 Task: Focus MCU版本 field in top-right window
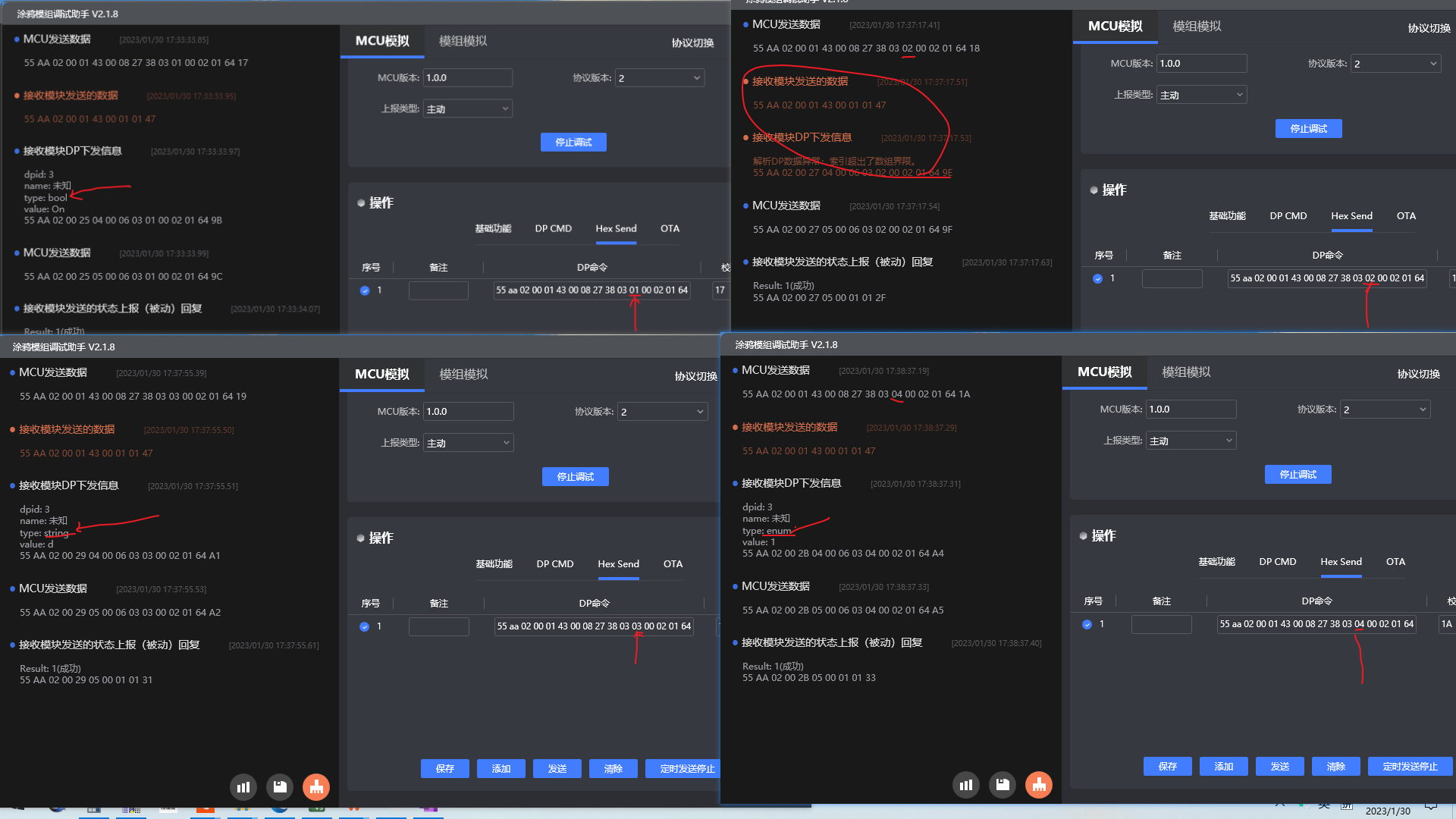(1202, 64)
